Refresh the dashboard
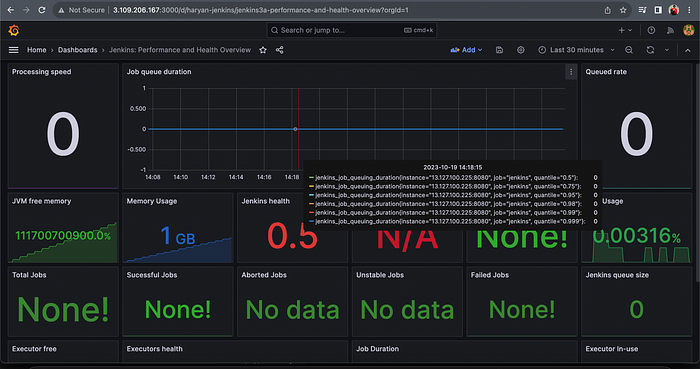 650,50
